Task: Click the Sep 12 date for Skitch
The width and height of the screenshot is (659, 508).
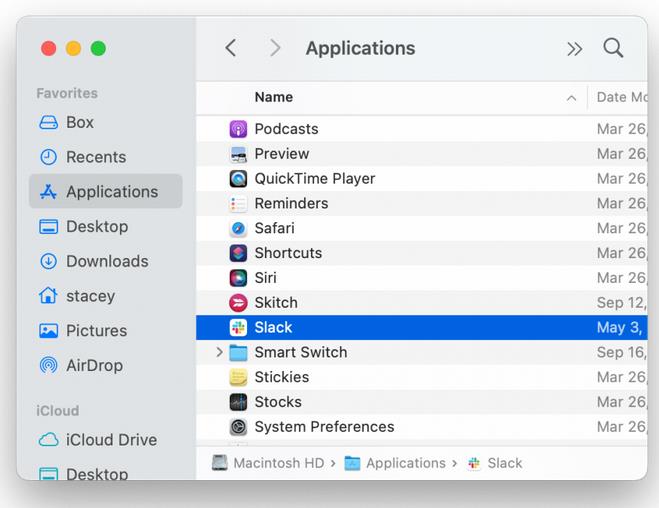Action: (x=622, y=303)
